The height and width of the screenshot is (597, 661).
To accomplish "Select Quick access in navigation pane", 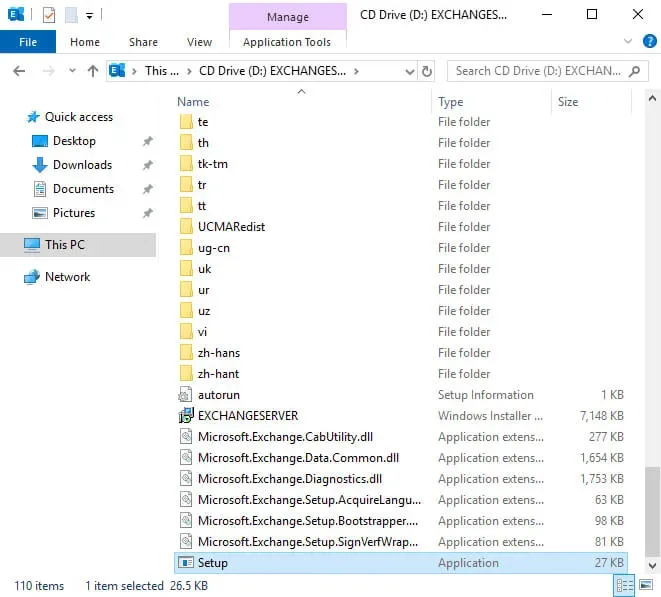I will pos(79,117).
